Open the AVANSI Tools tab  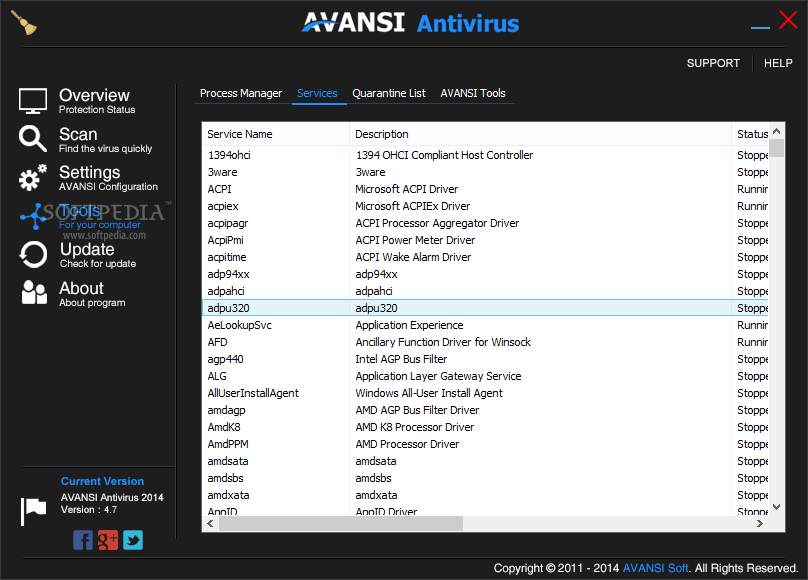[x=473, y=93]
